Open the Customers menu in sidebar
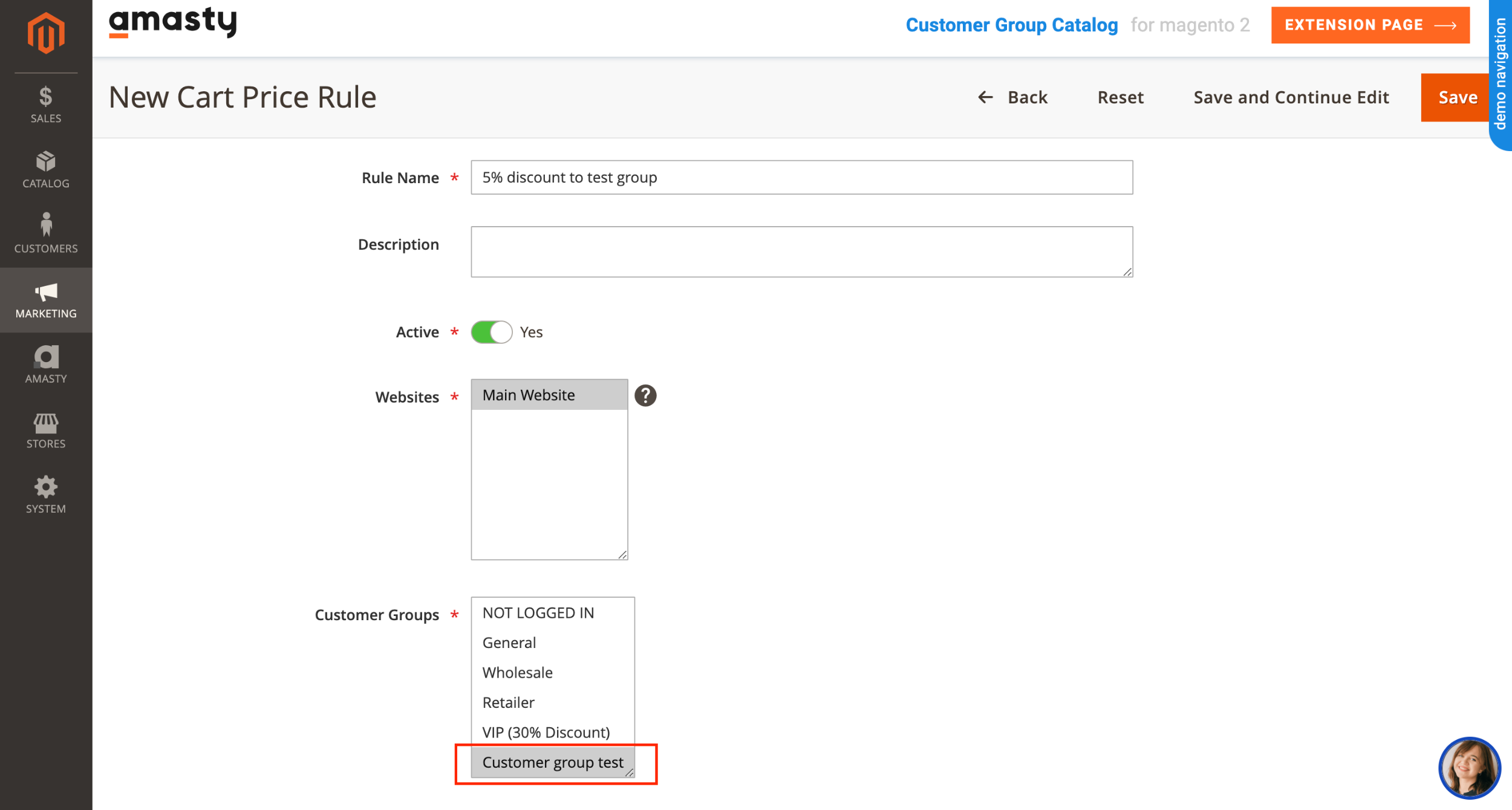 pos(45,233)
